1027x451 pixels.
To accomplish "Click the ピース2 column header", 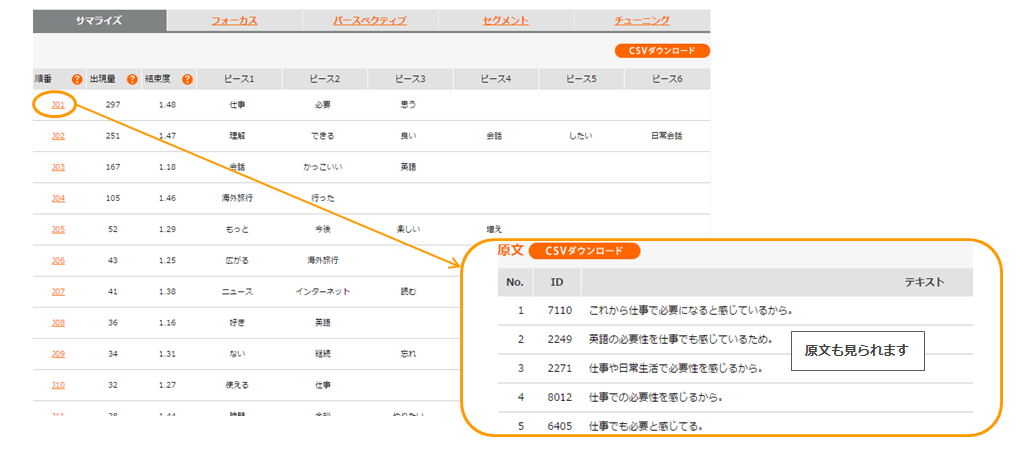I will (325, 79).
